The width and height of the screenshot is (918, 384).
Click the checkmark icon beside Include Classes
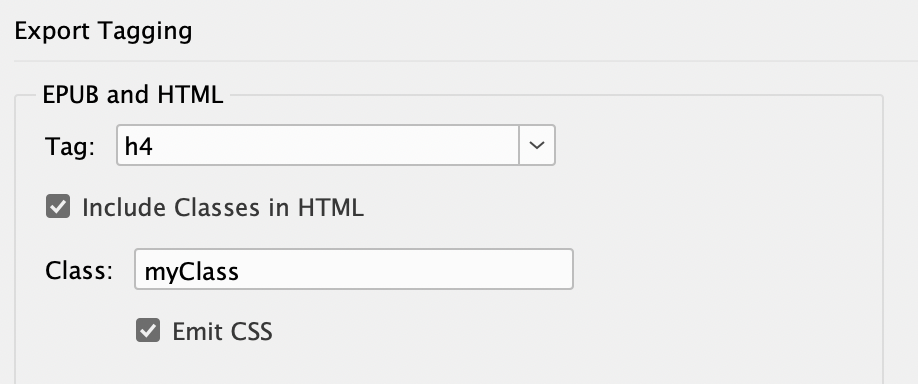(58, 207)
